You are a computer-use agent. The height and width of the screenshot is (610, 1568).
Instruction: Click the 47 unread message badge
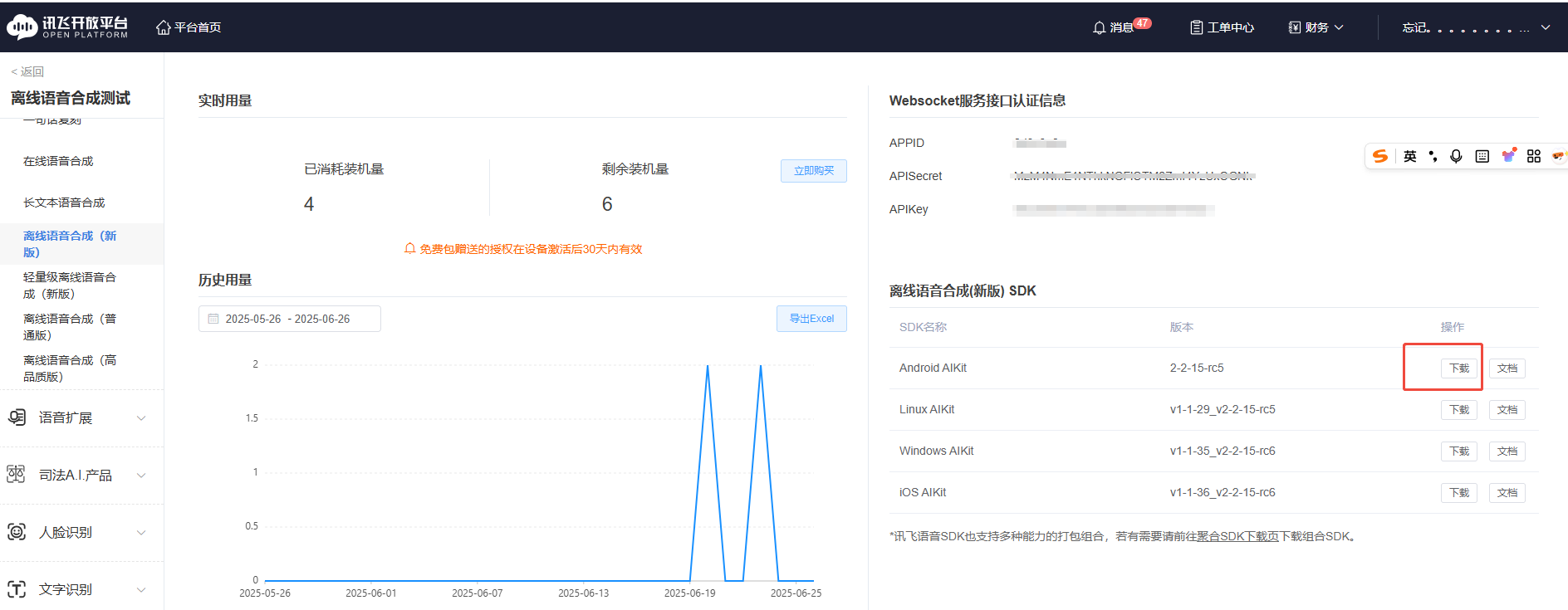point(1143,23)
